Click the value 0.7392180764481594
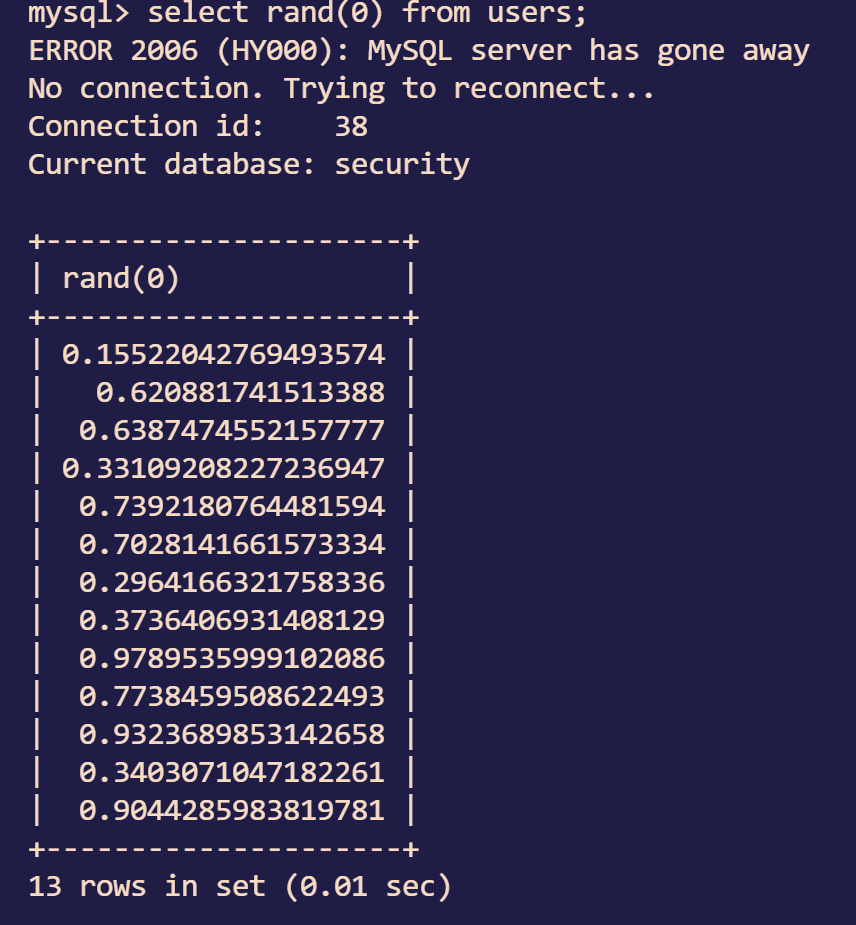This screenshot has height=925, width=856. point(232,507)
